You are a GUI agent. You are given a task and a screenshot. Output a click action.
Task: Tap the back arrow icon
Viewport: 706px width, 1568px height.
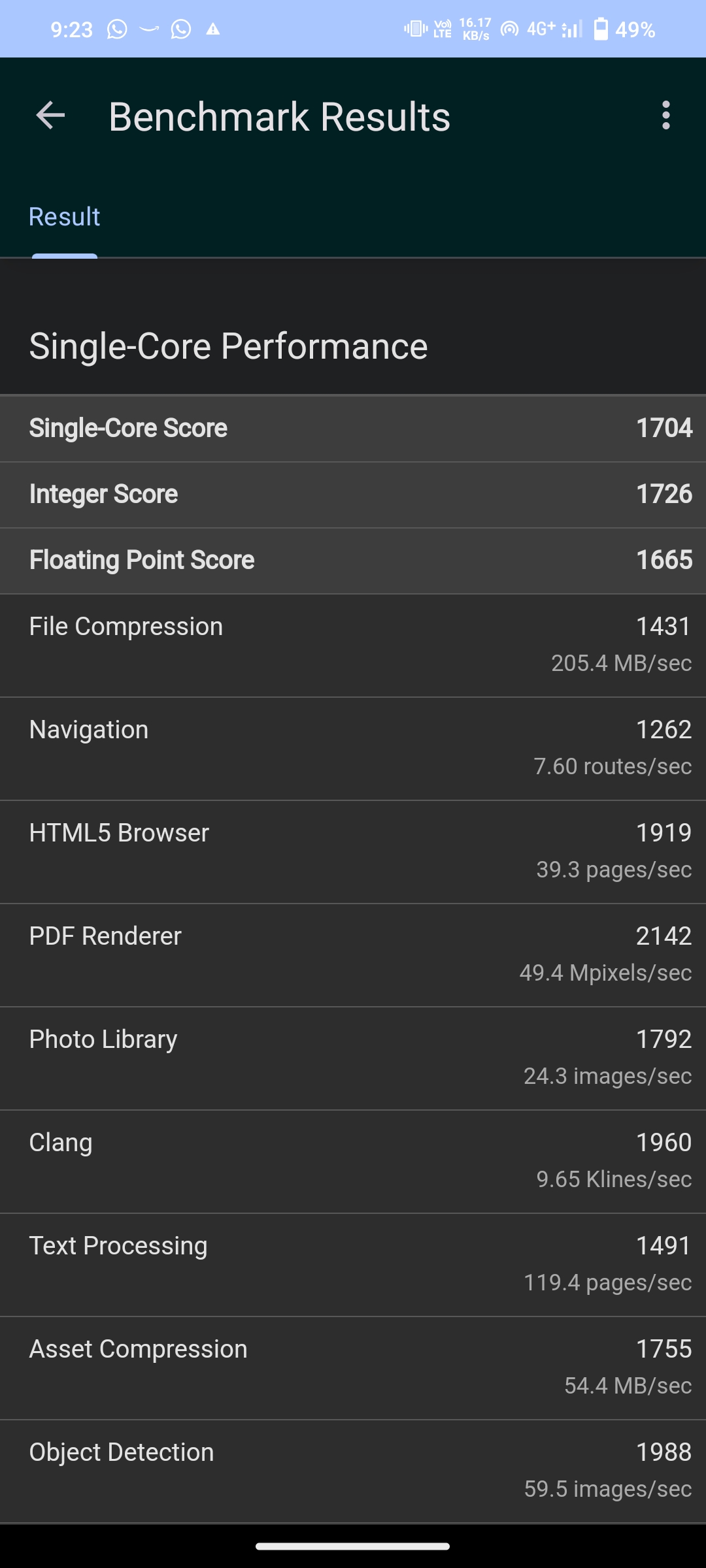[x=50, y=116]
